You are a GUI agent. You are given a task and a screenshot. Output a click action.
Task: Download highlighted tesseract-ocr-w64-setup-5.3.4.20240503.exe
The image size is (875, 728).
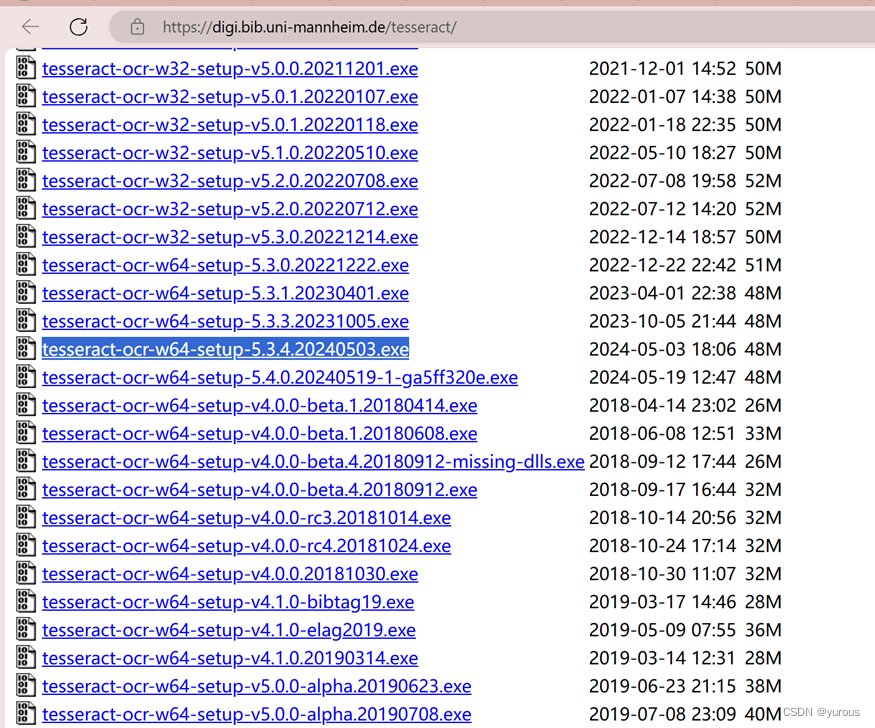[225, 349]
